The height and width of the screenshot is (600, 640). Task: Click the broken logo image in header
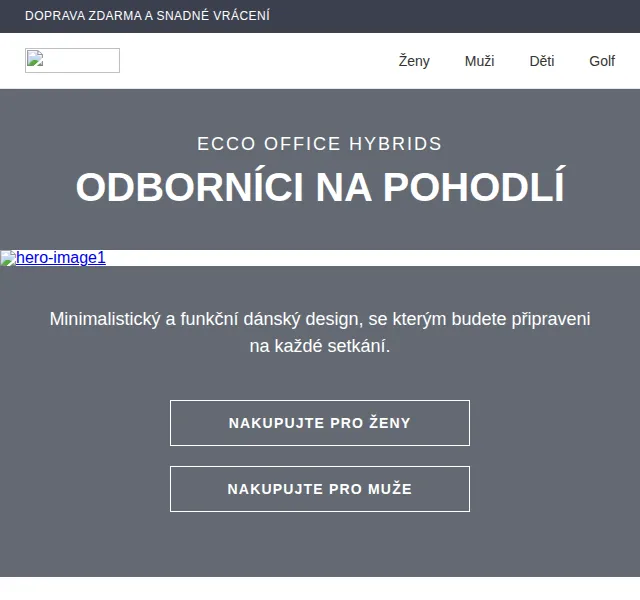(x=72, y=60)
